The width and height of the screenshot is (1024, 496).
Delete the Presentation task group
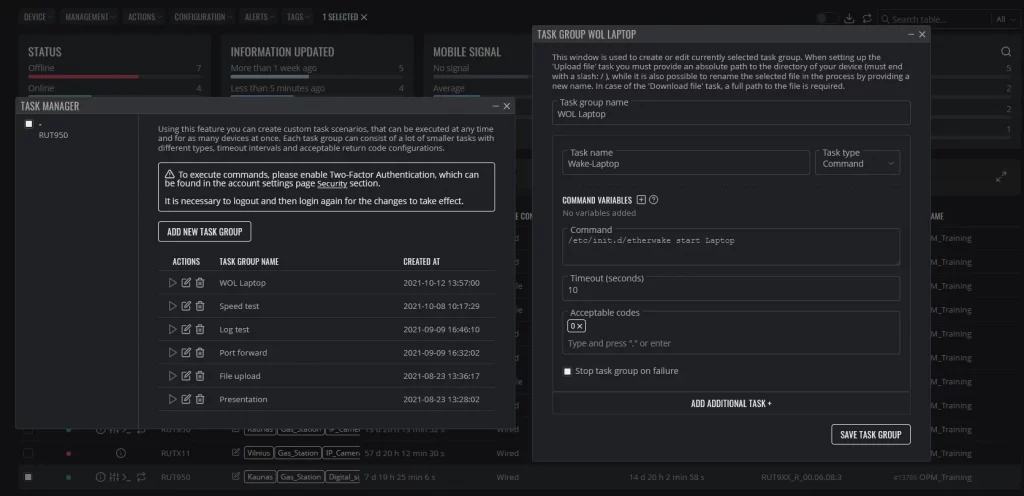point(200,399)
